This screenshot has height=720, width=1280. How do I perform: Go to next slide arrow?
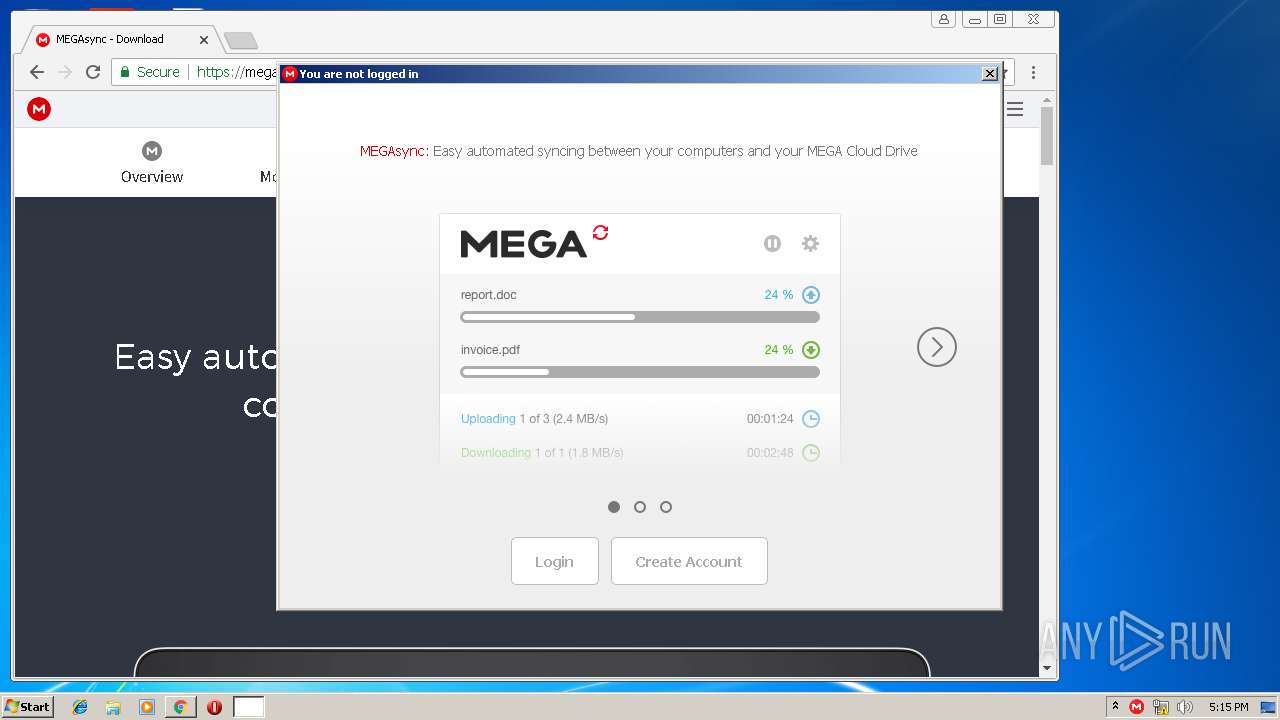click(937, 347)
